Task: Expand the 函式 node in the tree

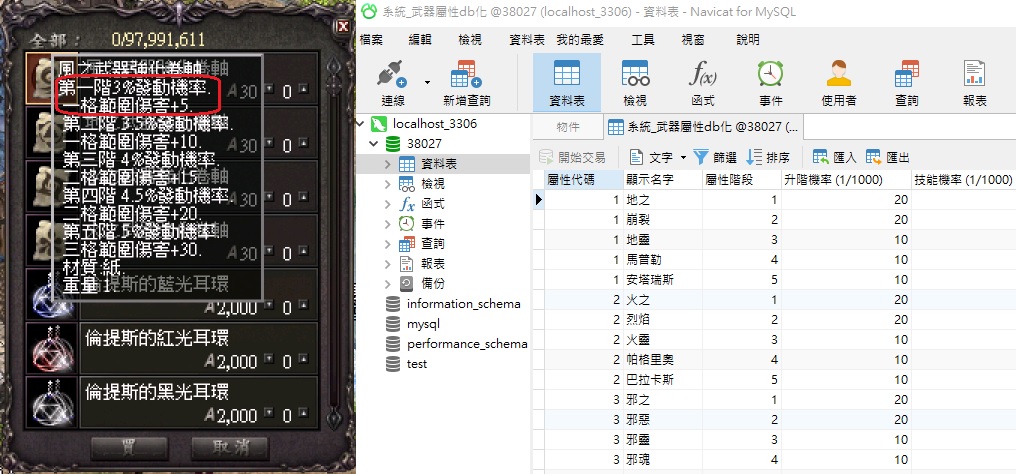Action: (x=387, y=204)
